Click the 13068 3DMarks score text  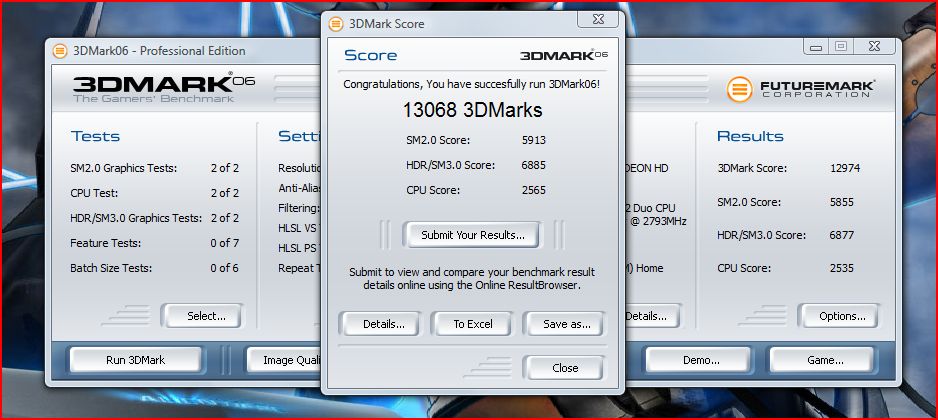(472, 110)
